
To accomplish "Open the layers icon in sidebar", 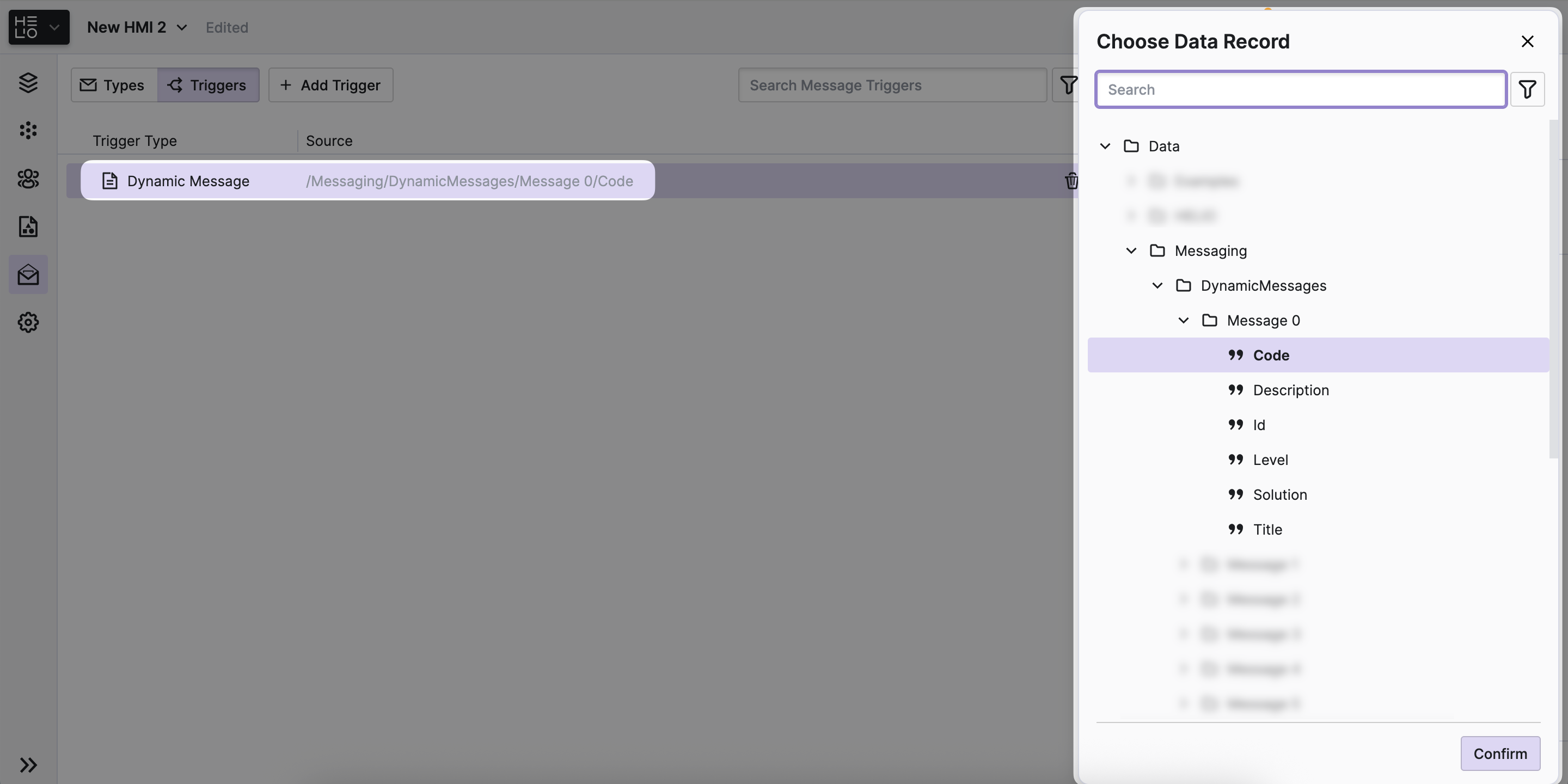I will (28, 83).
